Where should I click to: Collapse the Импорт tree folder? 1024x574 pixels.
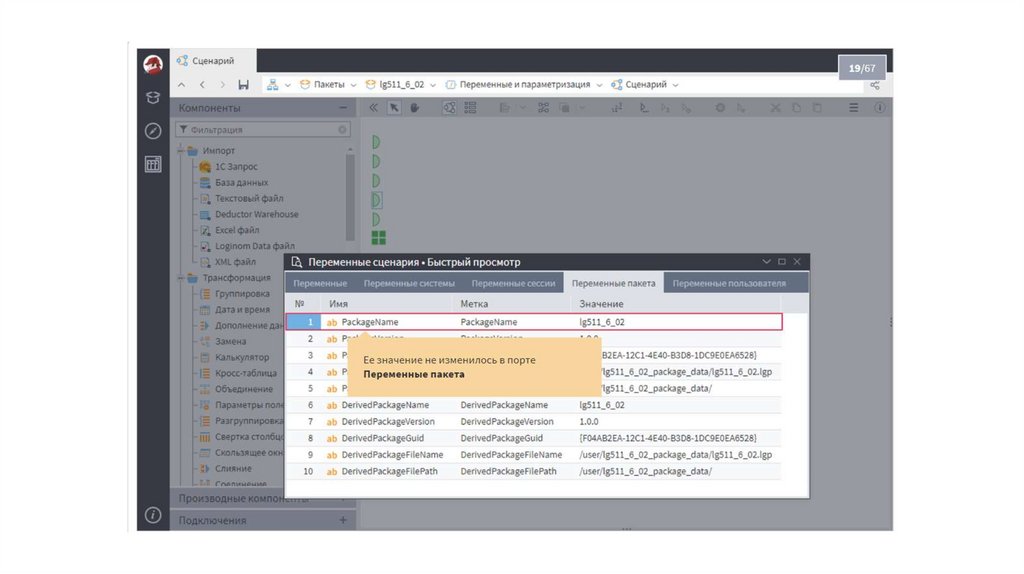181,151
